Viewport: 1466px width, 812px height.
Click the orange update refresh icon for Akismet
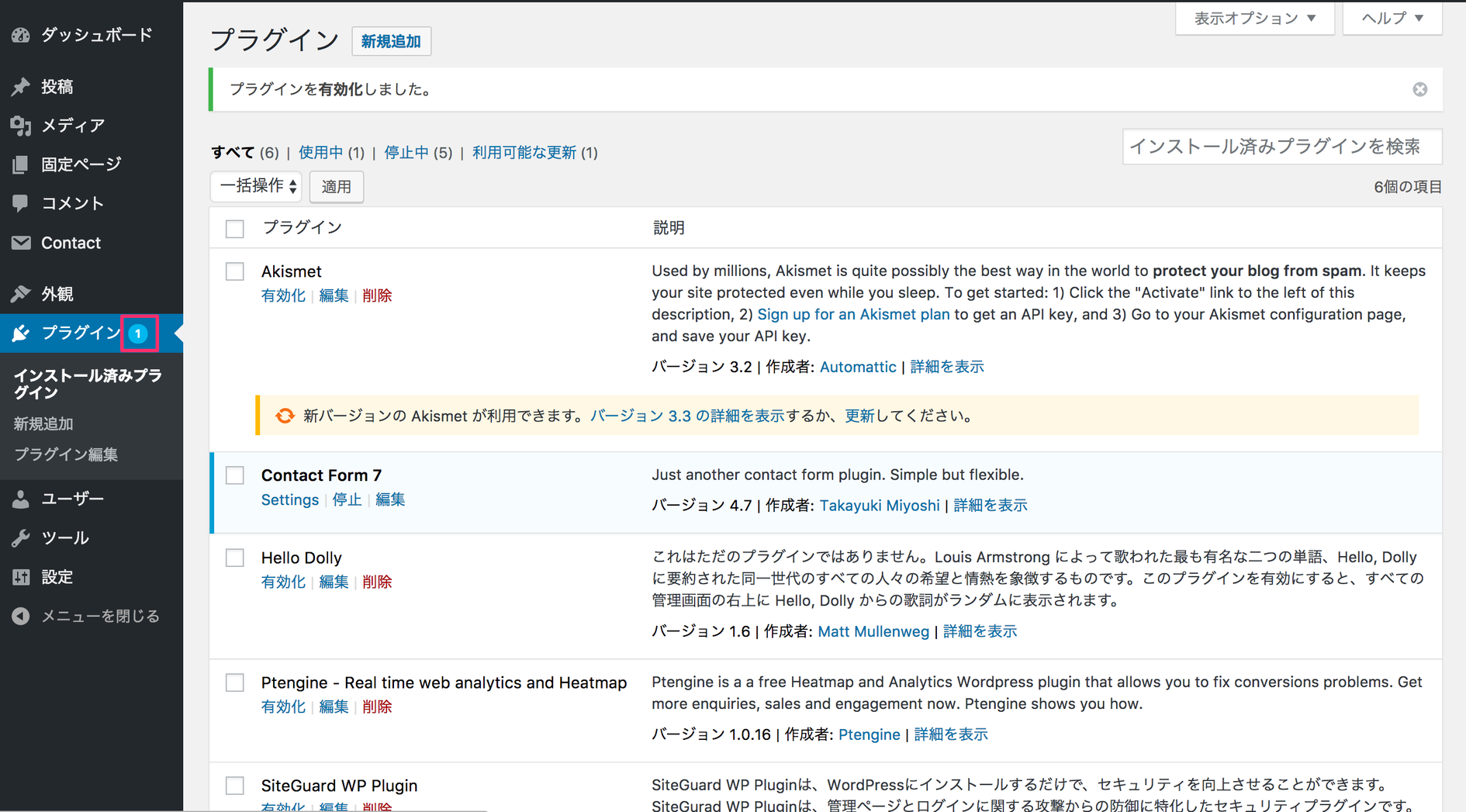click(x=285, y=416)
